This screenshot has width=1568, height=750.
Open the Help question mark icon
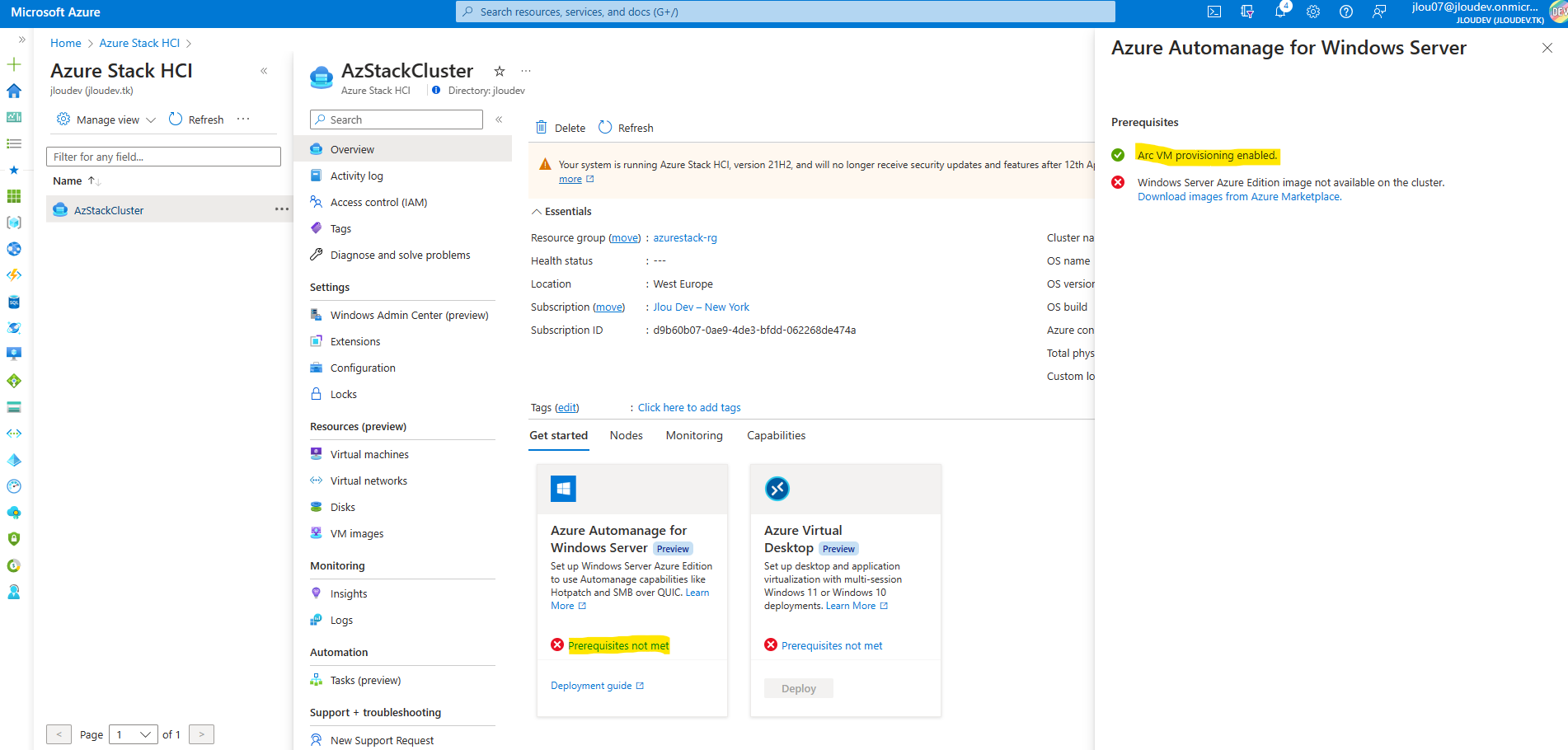1346,12
